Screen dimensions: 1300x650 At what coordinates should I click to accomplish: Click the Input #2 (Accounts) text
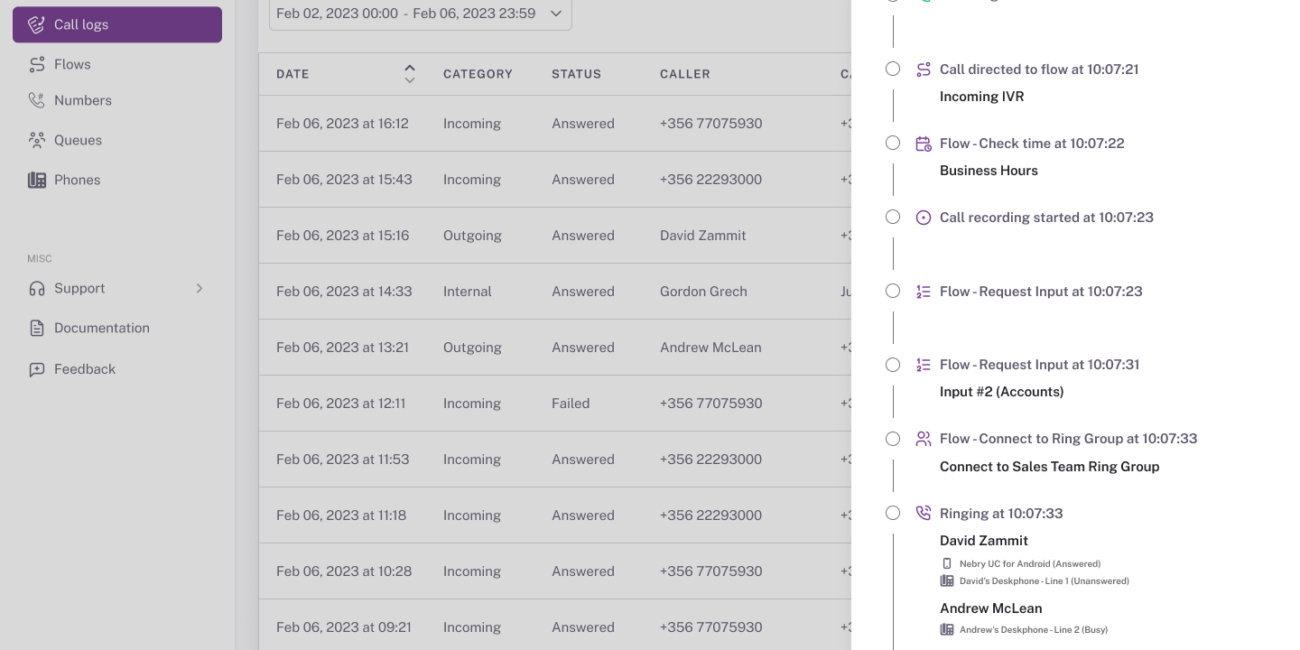(1002, 392)
